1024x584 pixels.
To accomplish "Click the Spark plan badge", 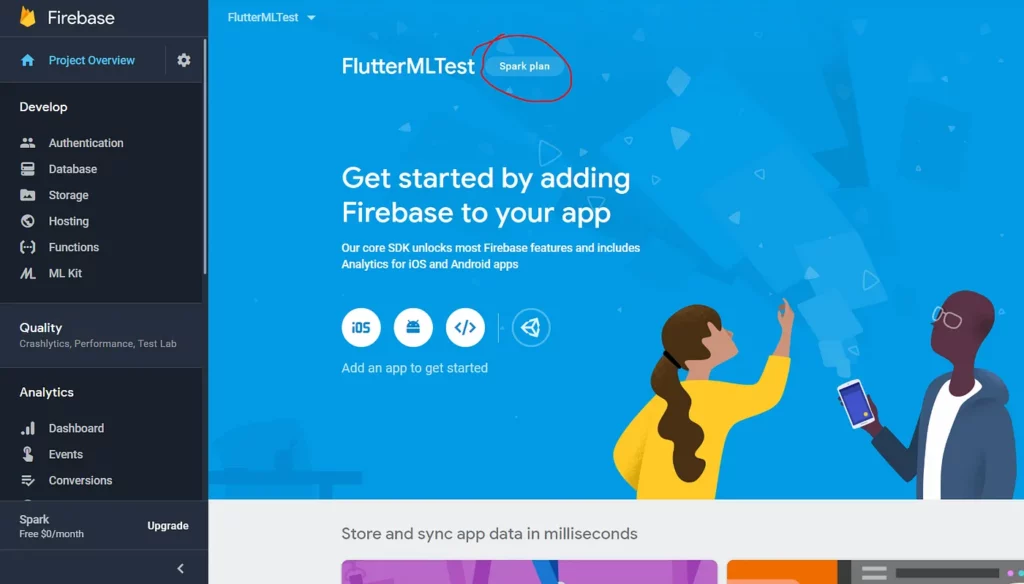I will tap(524, 66).
